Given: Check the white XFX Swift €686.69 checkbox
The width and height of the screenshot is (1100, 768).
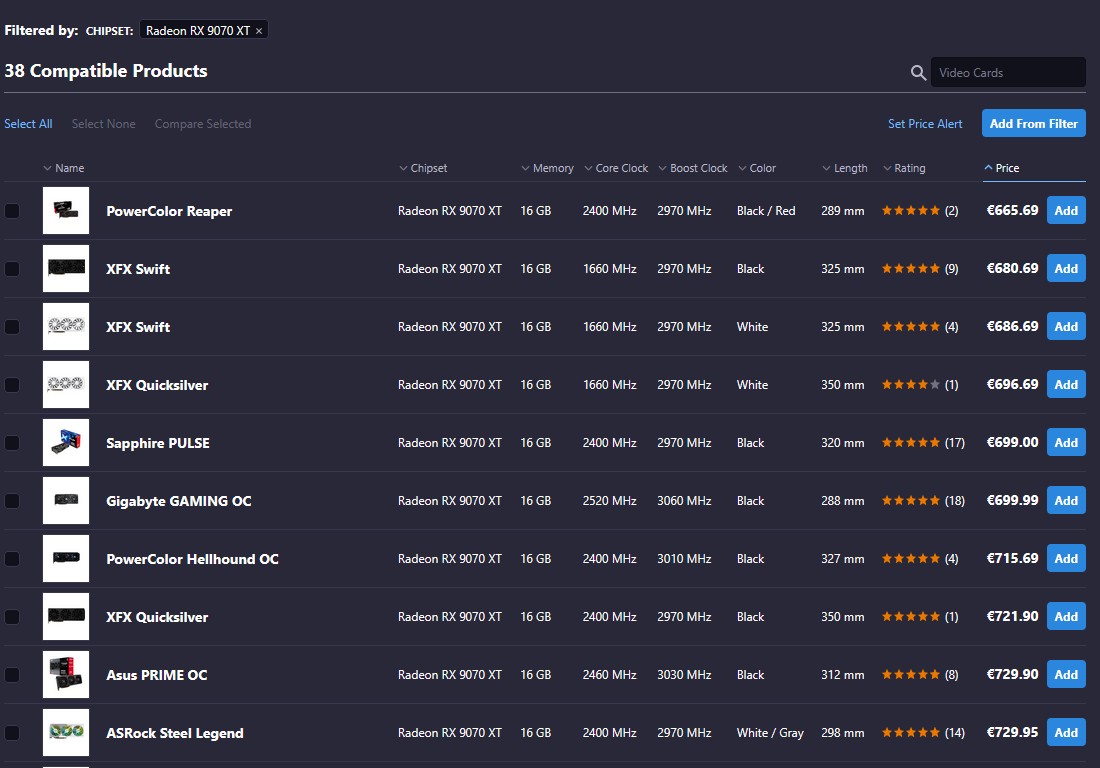Looking at the screenshot, I should click(x=12, y=327).
